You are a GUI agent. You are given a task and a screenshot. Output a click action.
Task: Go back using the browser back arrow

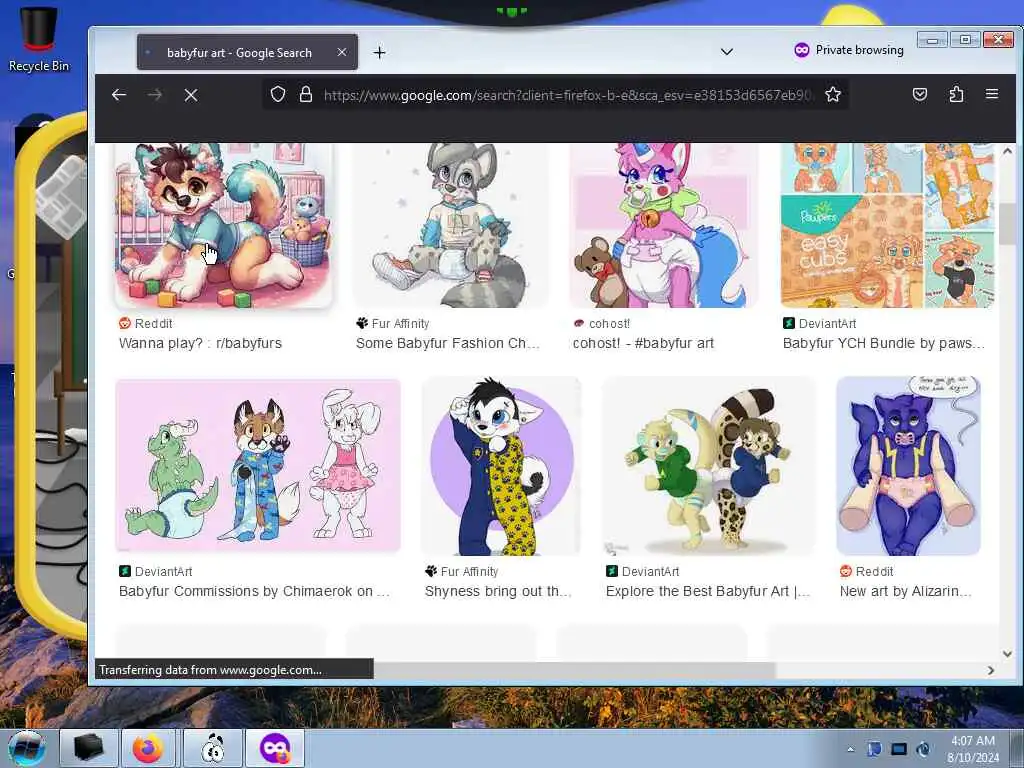119,95
